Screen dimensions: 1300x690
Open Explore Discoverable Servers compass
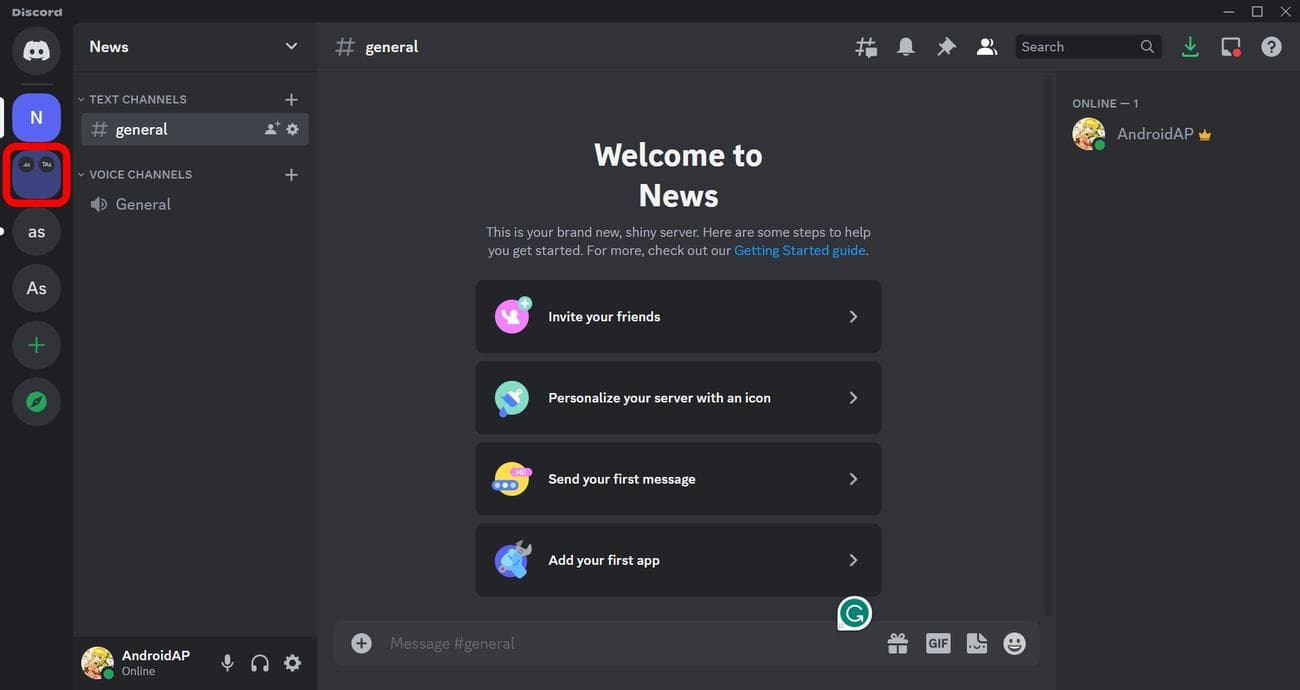pyautogui.click(x=37, y=402)
